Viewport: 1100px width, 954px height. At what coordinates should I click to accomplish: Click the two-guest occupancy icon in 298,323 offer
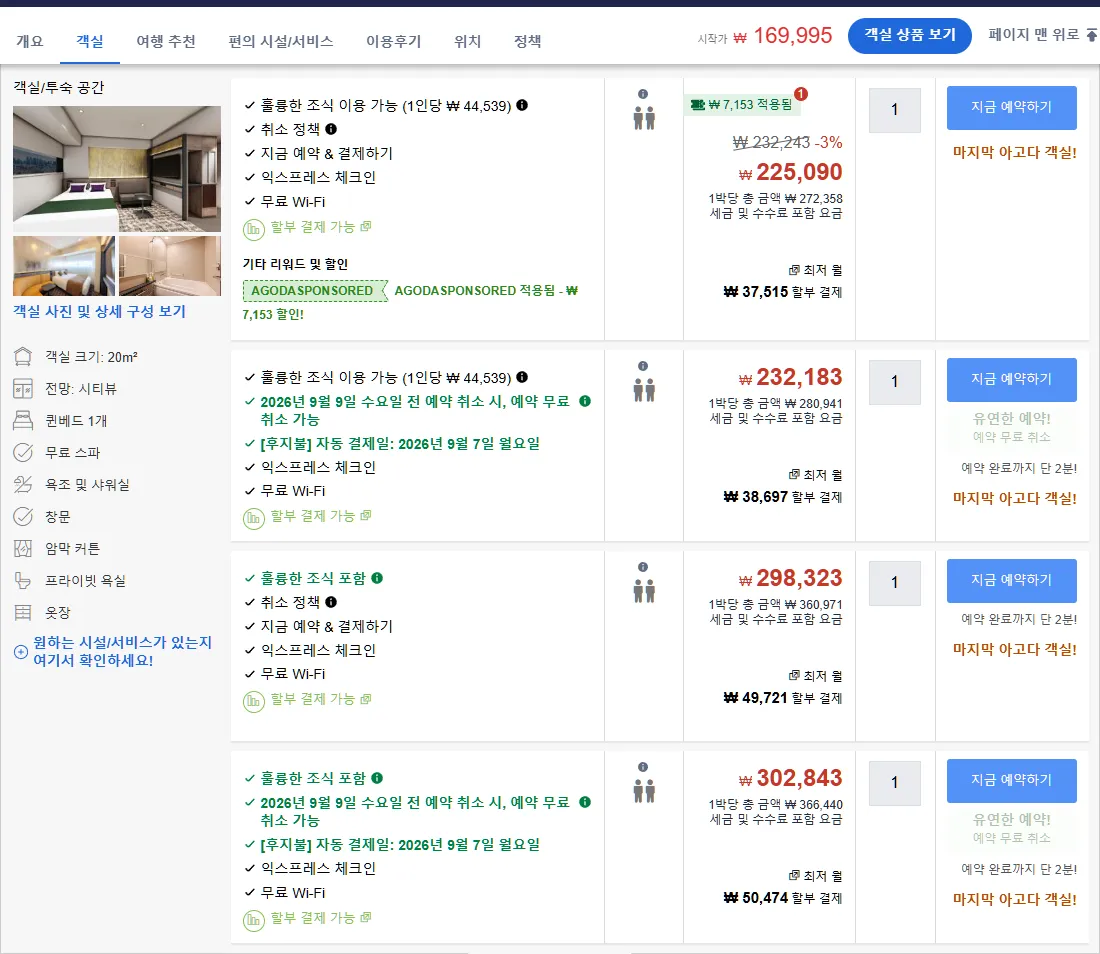(x=644, y=591)
